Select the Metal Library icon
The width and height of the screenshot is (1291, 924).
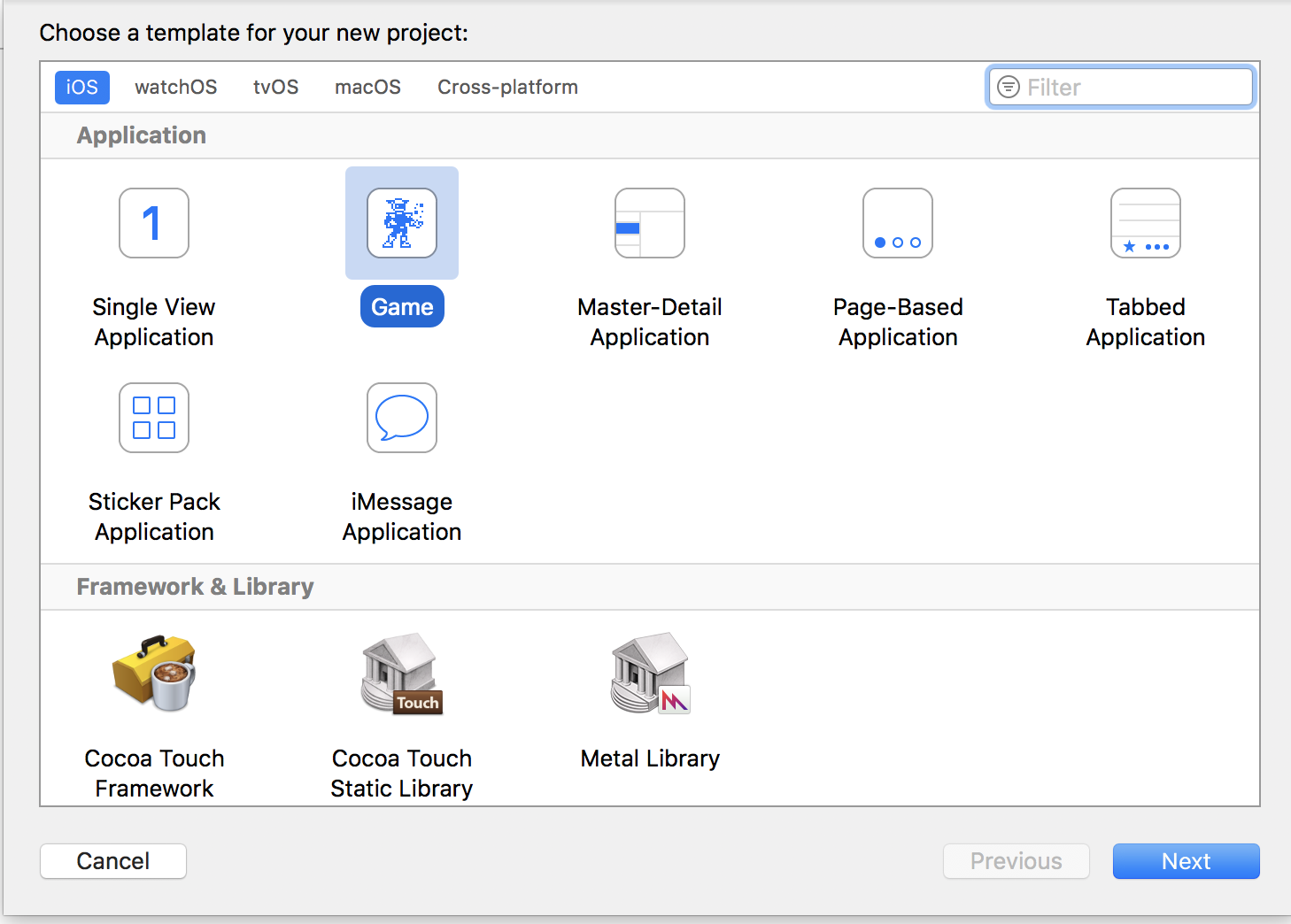(x=650, y=674)
